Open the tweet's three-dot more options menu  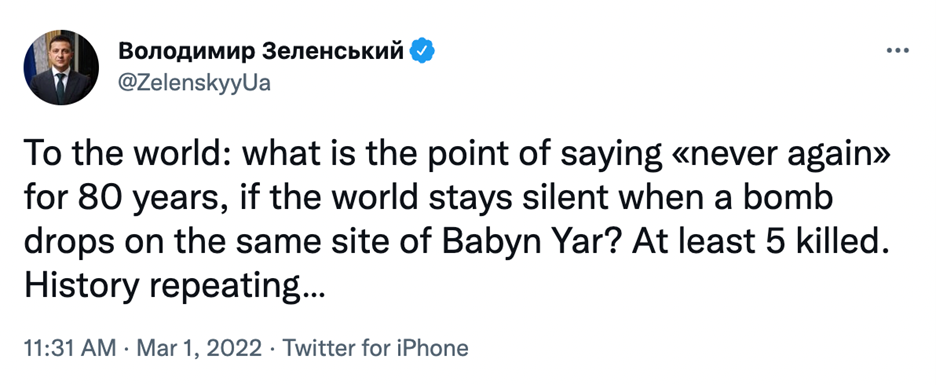(897, 51)
